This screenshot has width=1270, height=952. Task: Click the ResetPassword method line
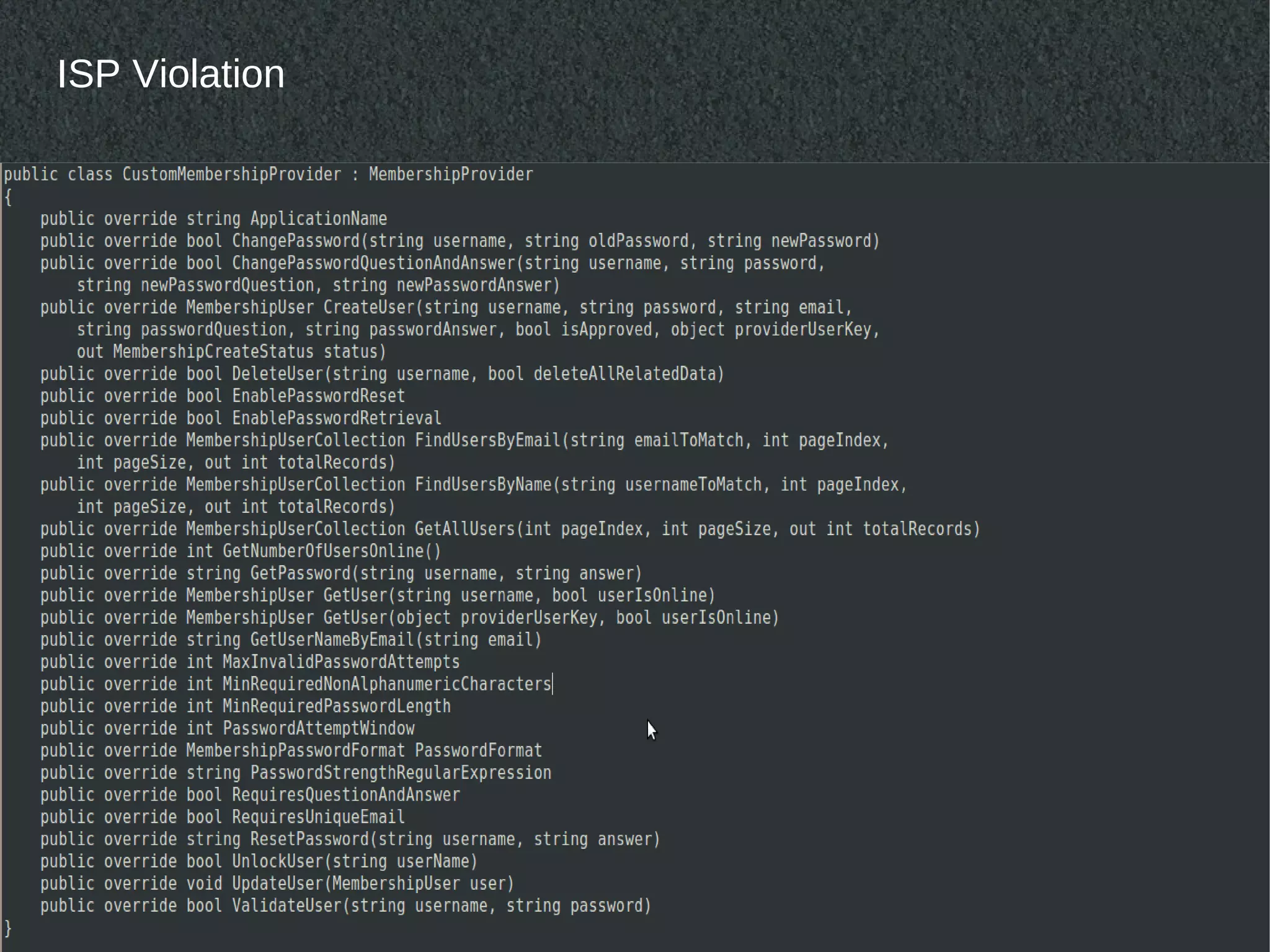[350, 840]
